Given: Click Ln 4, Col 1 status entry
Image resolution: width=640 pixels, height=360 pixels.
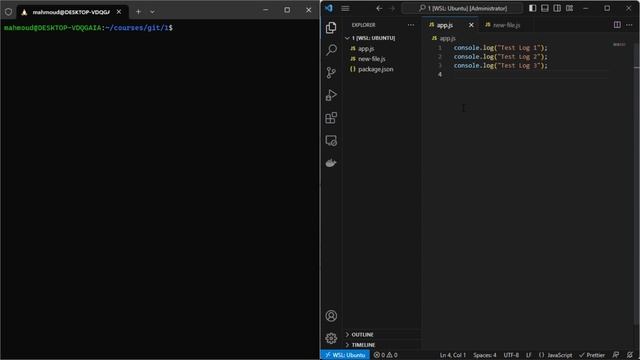Looking at the screenshot, I should tap(453, 355).
